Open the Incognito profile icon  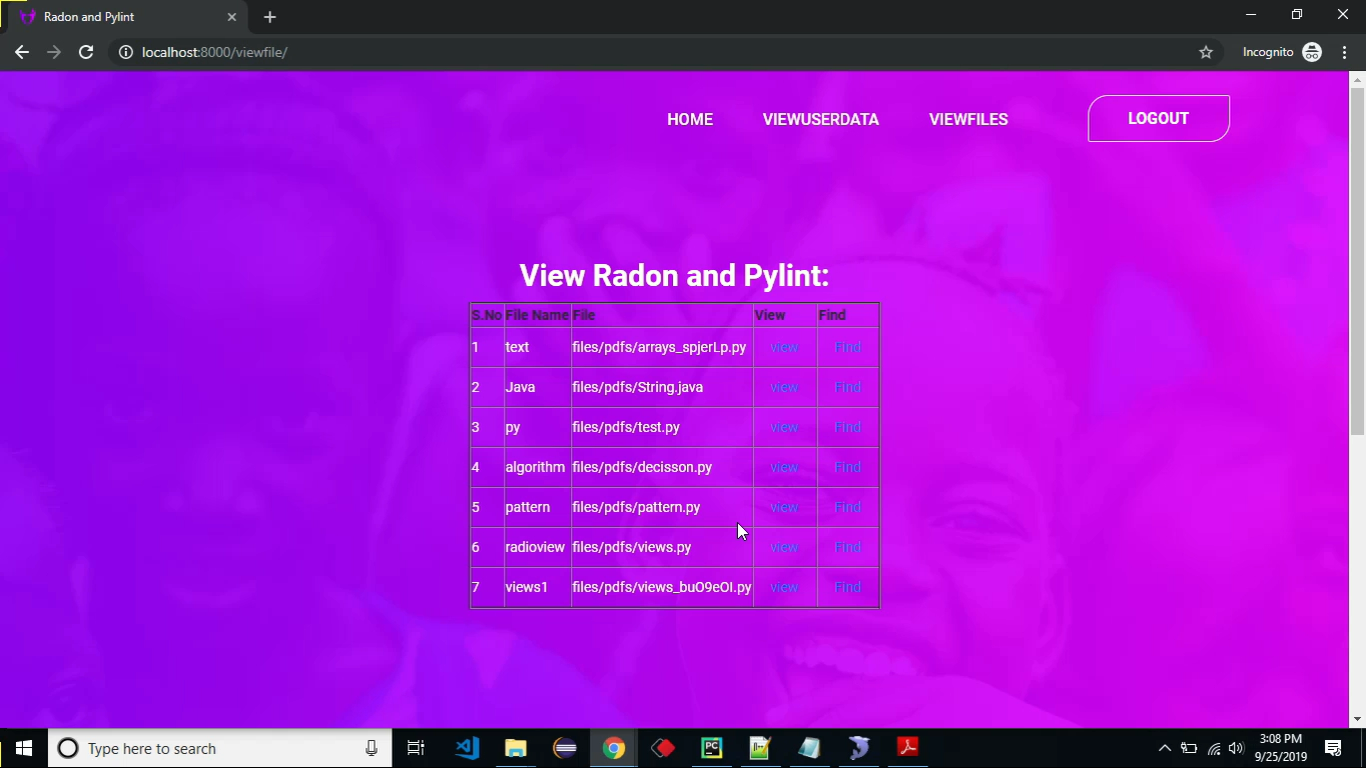click(x=1312, y=52)
